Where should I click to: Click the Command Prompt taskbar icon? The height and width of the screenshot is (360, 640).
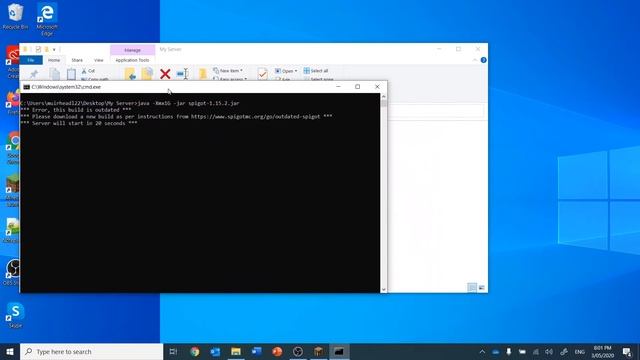339,351
